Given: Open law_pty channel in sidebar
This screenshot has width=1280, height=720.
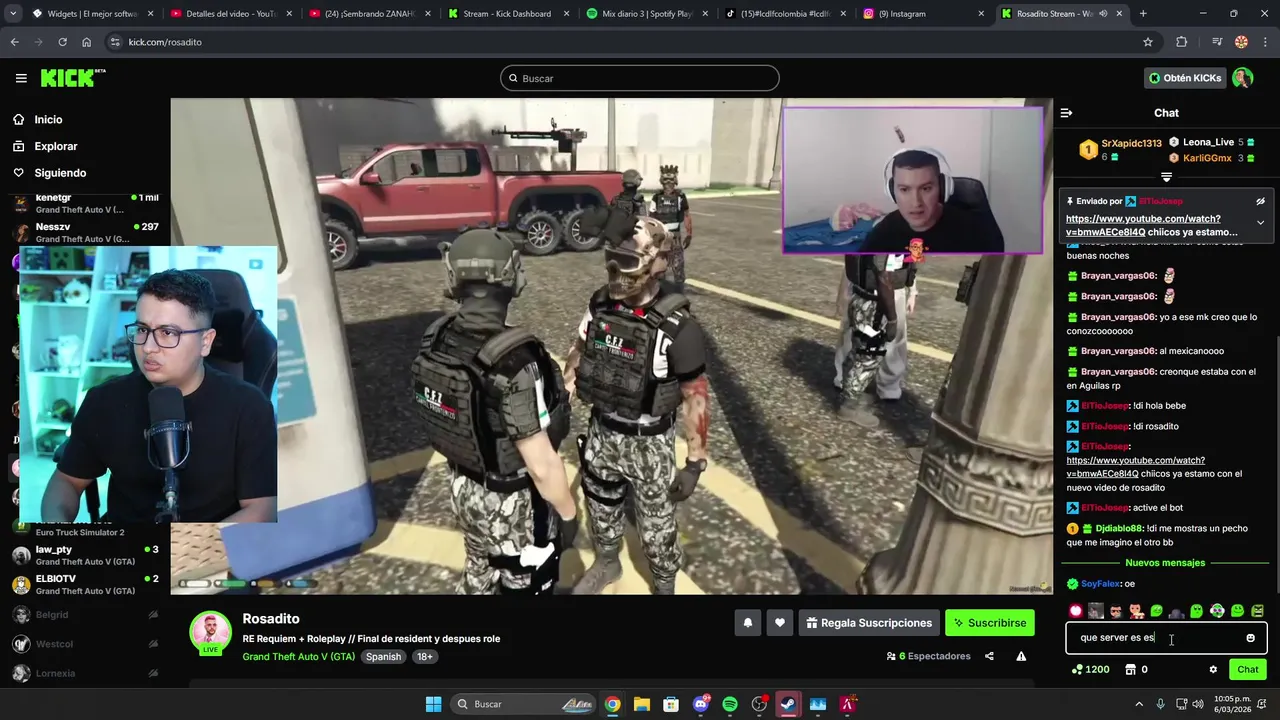Looking at the screenshot, I should [x=85, y=555].
